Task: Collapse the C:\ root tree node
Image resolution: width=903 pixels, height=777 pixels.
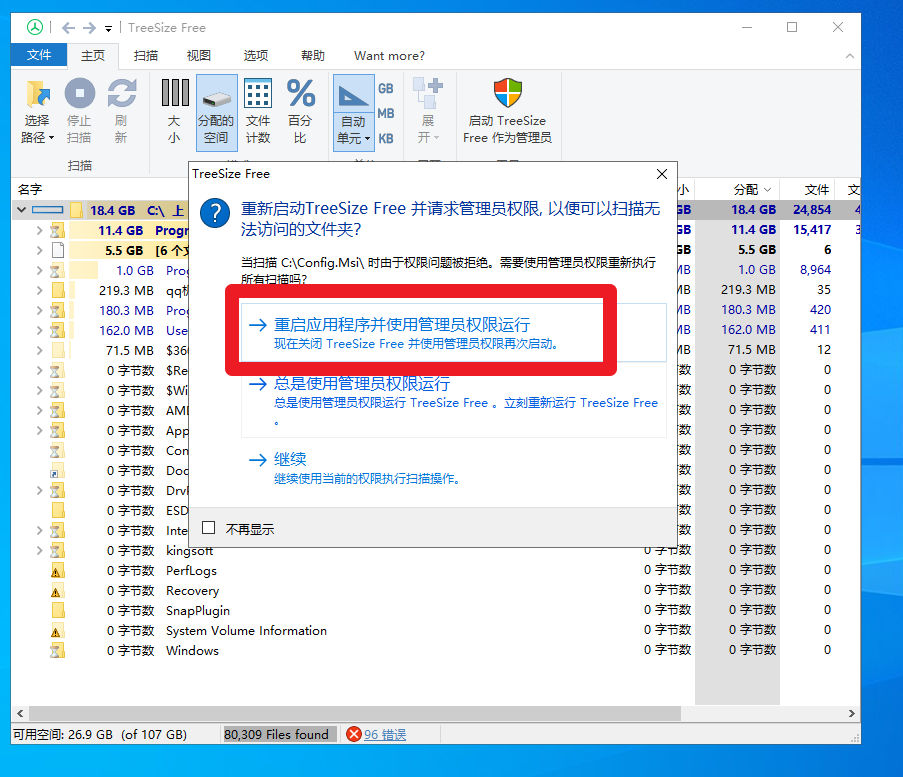Action: point(21,210)
